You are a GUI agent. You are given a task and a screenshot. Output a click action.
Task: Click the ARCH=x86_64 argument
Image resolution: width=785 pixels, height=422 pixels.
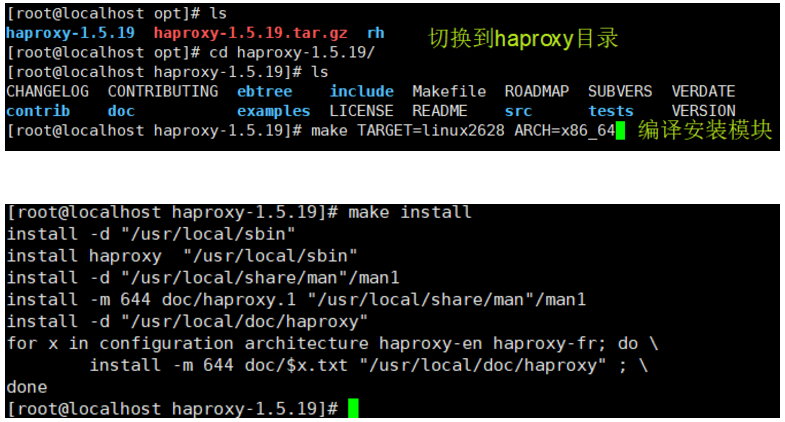point(565,131)
